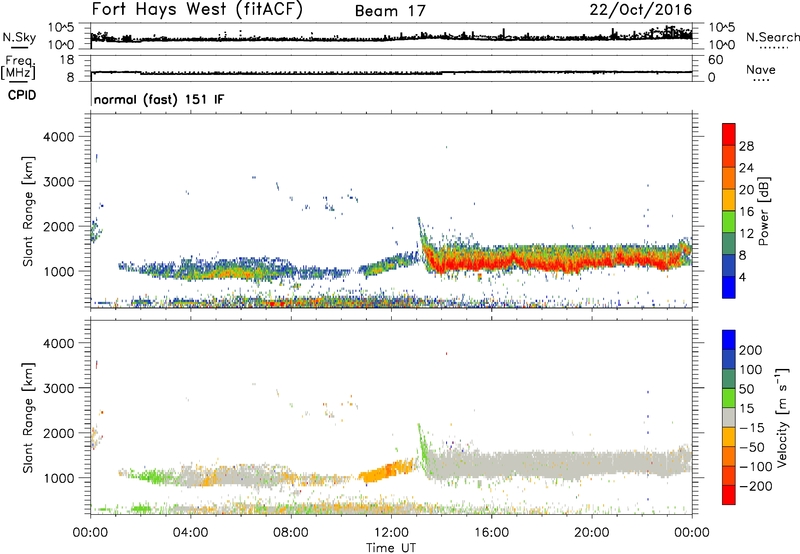This screenshot has height=554, width=800.
Task: Select the '3000' tick on the velocity panel
Action: tap(59, 388)
